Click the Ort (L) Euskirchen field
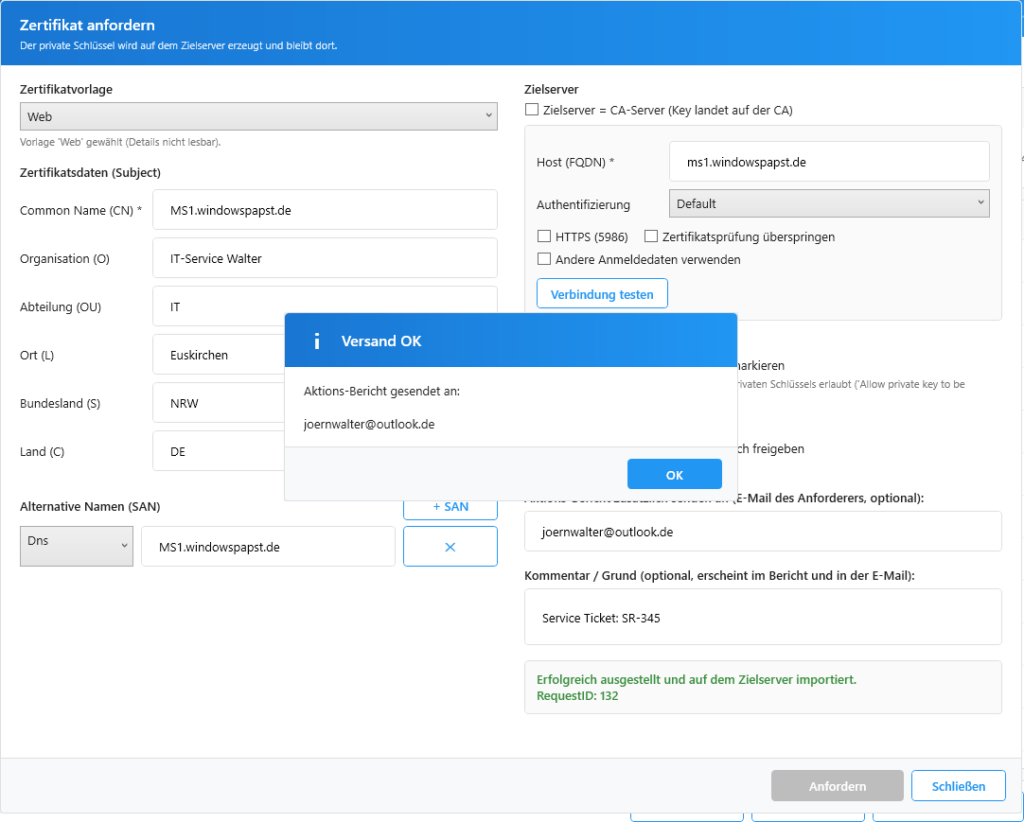Image resolution: width=1024 pixels, height=822 pixels. 218,355
